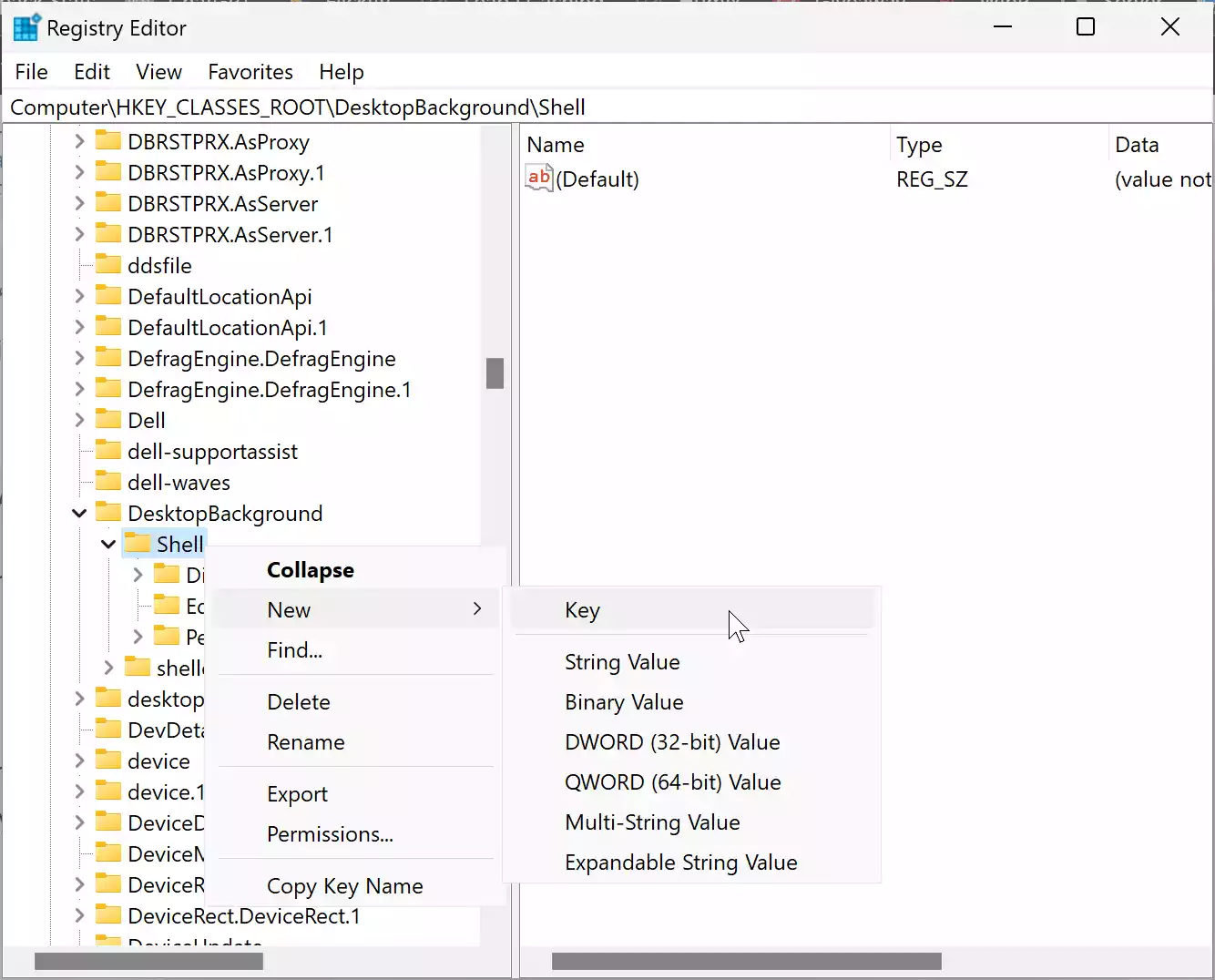Collapse the Shell key chevron

(108, 545)
